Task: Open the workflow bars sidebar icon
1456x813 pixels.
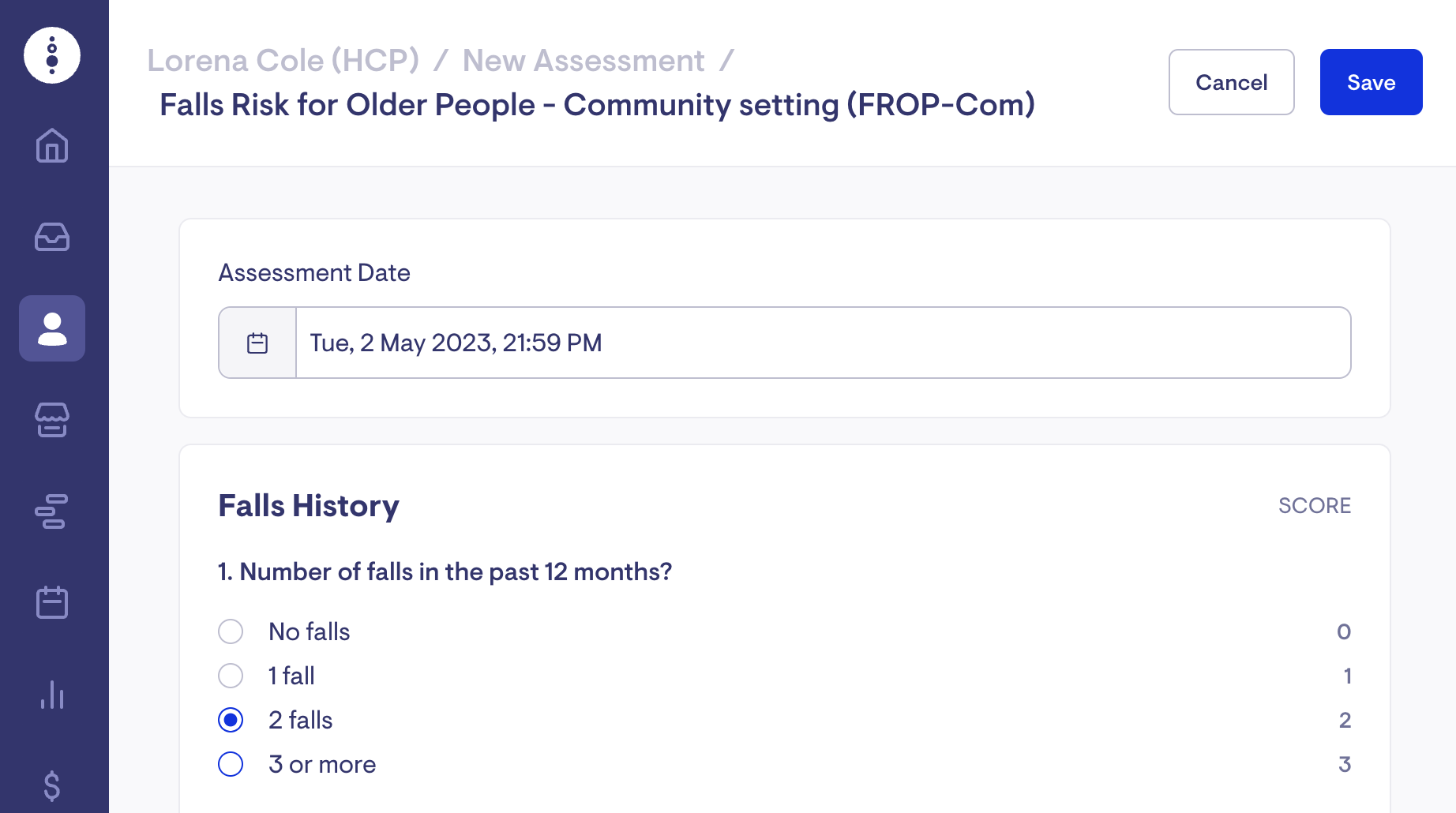Action: 52,511
